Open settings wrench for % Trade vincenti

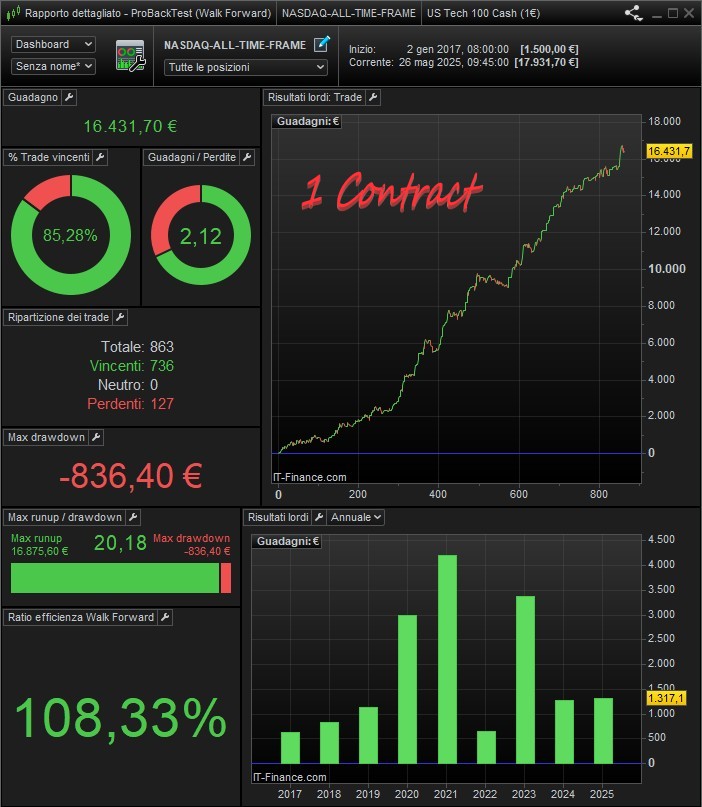100,157
